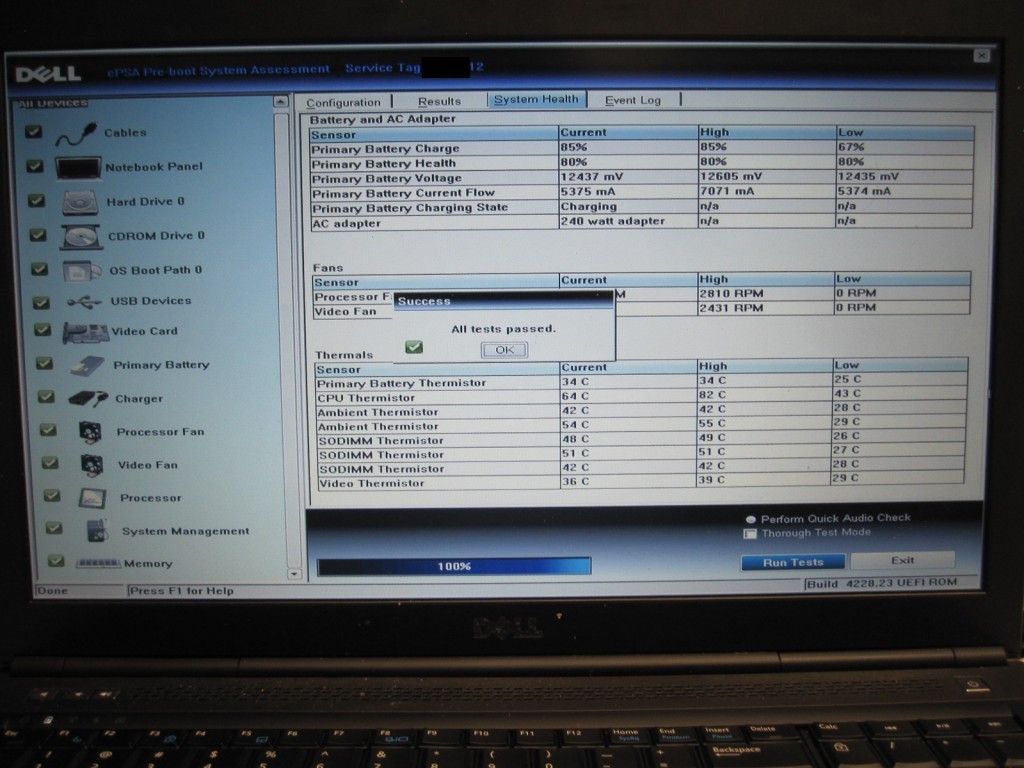The image size is (1024, 768).
Task: Click the USB Devices icon
Action: tap(84, 302)
